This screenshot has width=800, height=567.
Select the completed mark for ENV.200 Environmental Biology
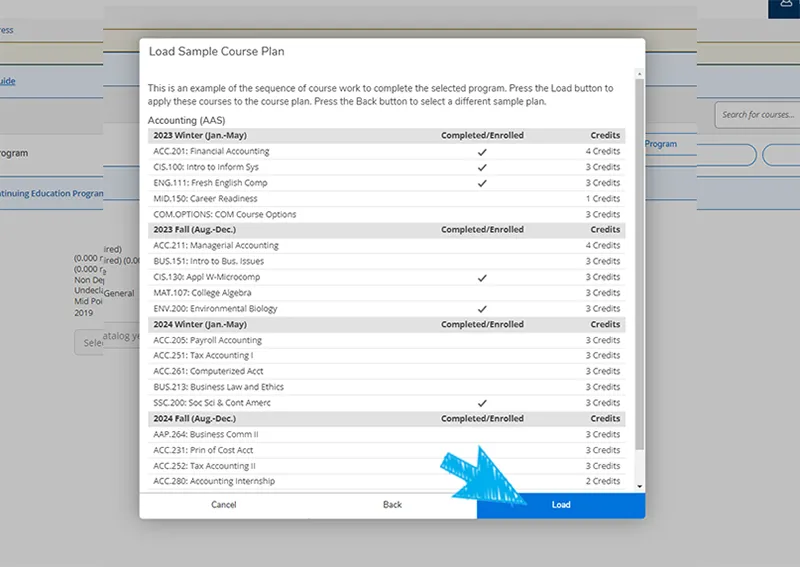click(482, 309)
